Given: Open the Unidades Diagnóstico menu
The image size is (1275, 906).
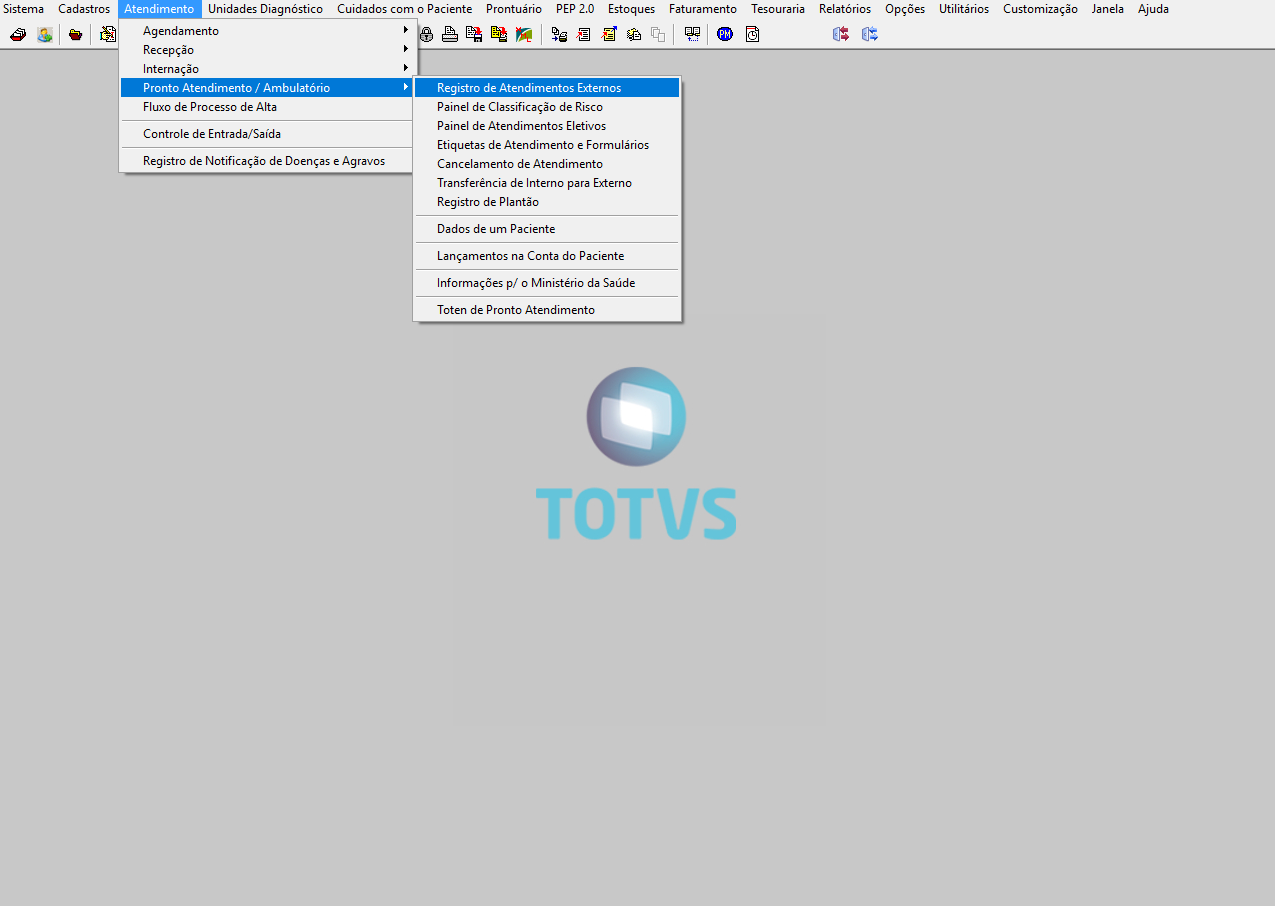Looking at the screenshot, I should point(265,9).
